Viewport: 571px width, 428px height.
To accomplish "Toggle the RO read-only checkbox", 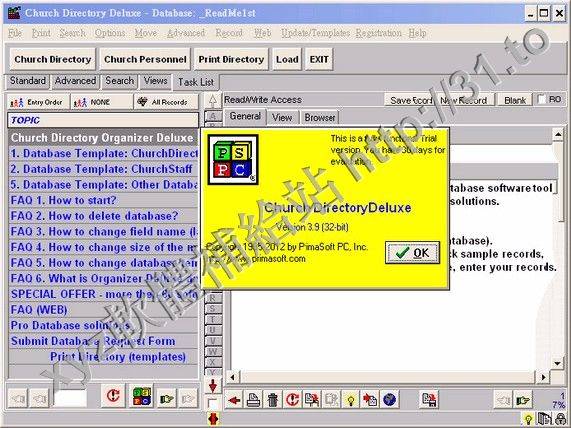I will 542,99.
